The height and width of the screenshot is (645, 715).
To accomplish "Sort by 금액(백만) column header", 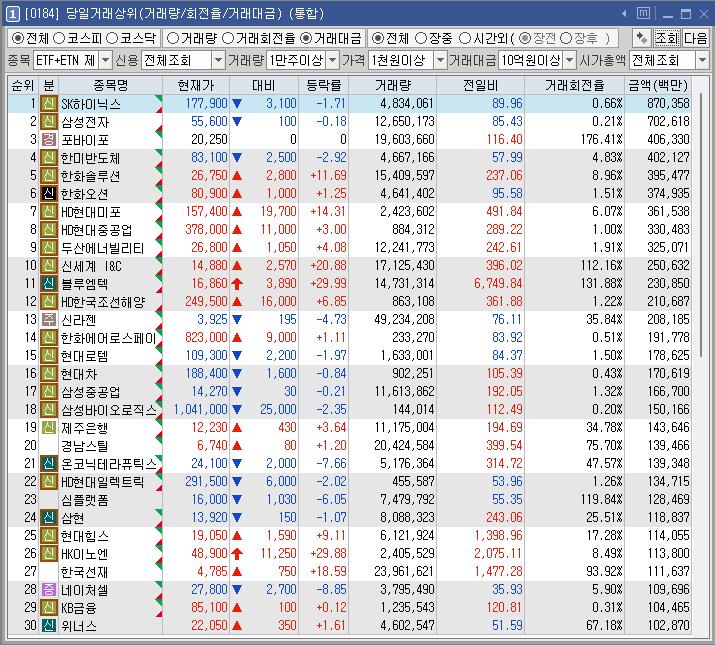I will tap(658, 85).
